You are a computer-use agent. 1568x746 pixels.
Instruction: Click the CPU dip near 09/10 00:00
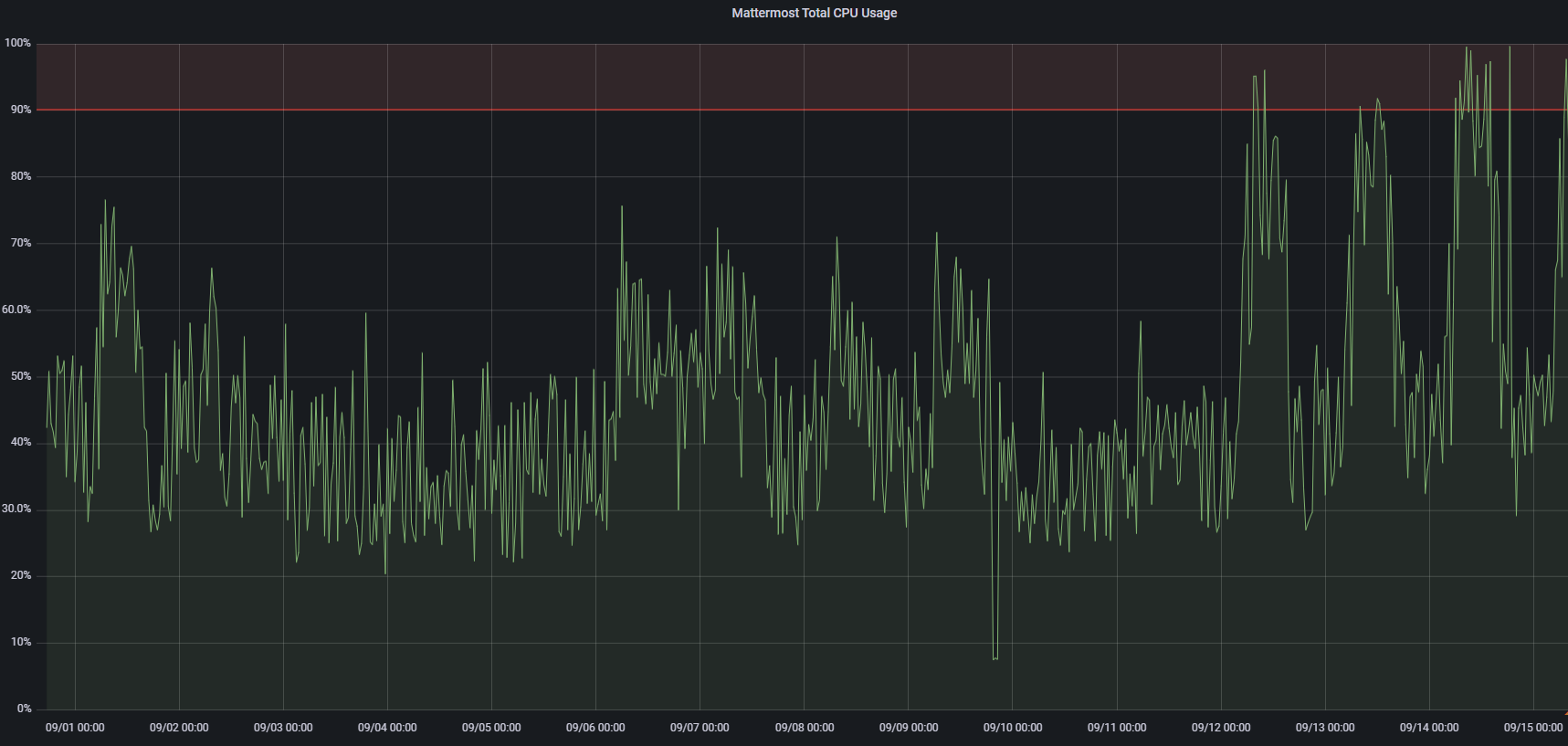coord(994,657)
